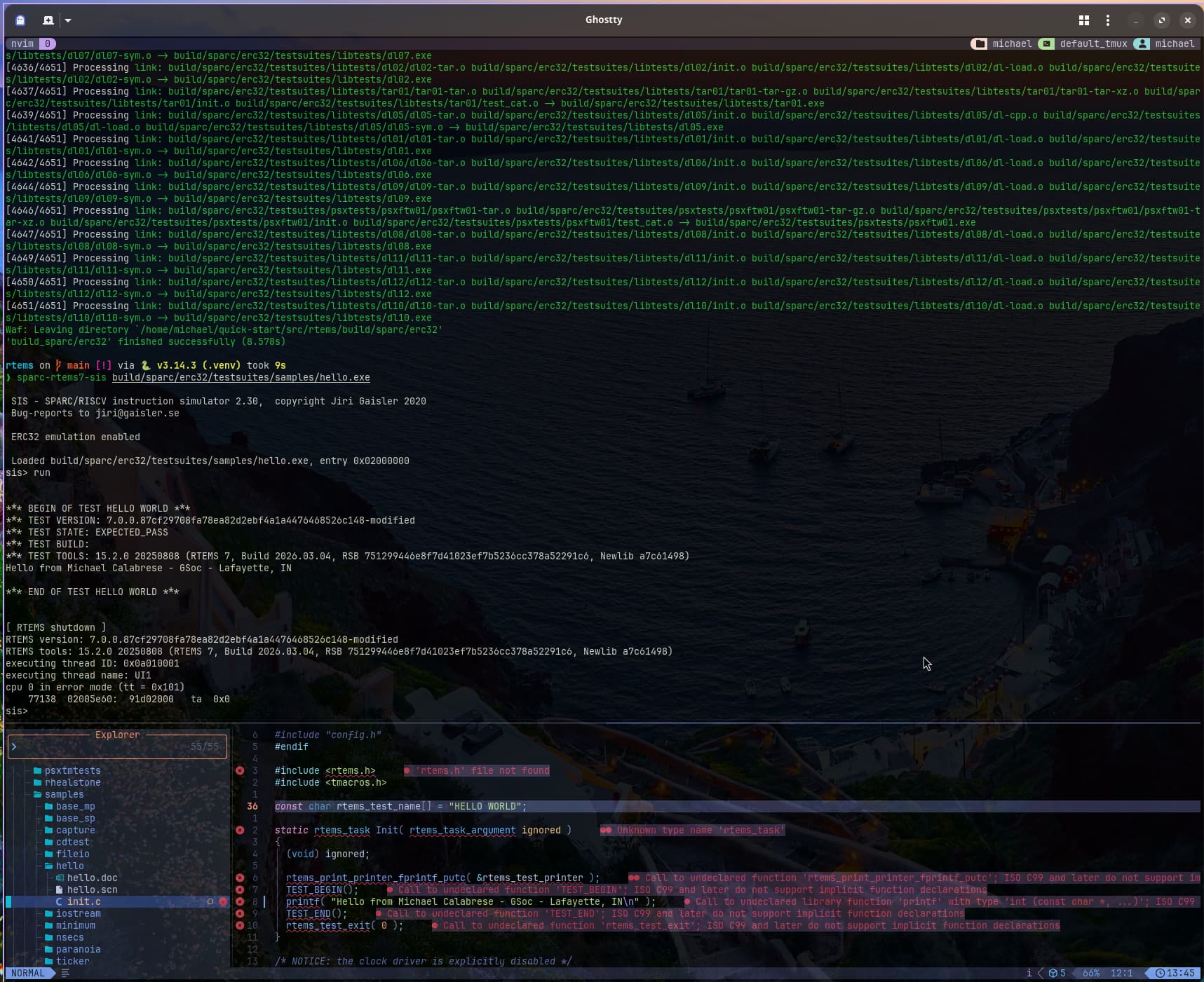Click the hello.exe path link in prompt
This screenshot has height=982, width=1204.
click(x=241, y=377)
